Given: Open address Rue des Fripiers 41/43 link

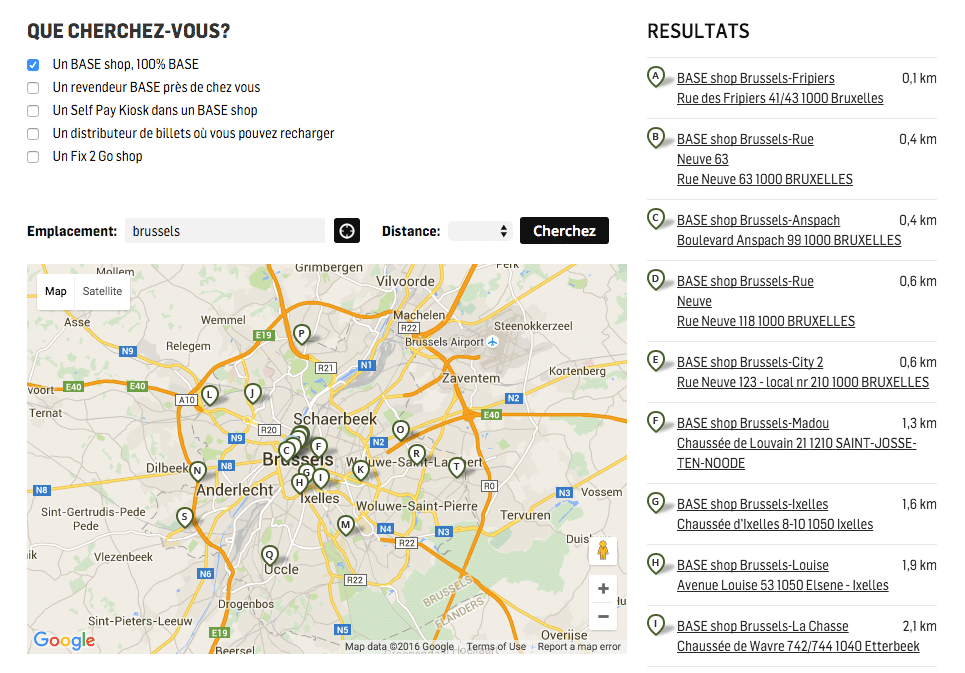Looking at the screenshot, I should (x=780, y=98).
